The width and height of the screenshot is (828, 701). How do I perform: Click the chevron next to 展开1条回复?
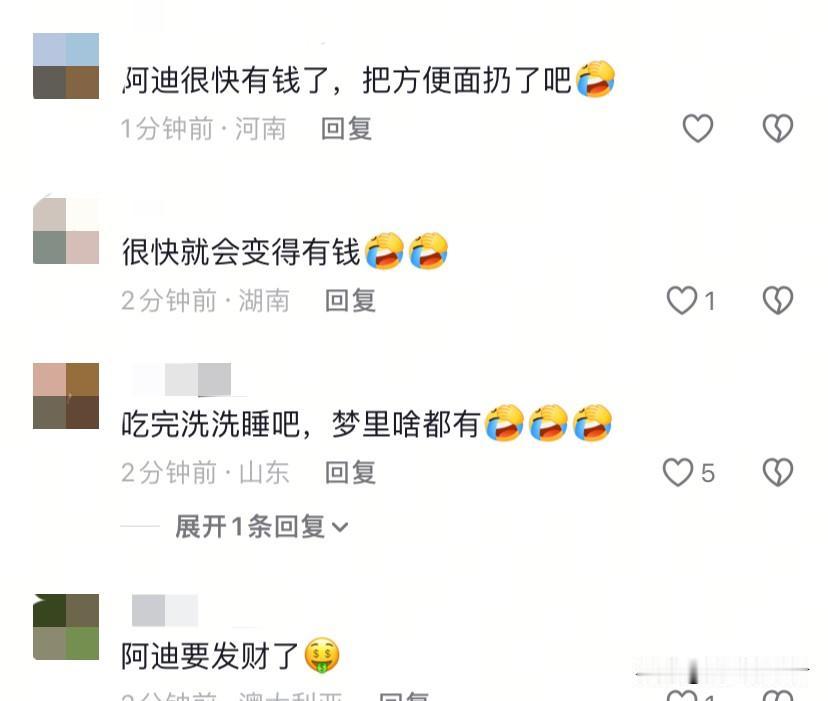pos(340,527)
